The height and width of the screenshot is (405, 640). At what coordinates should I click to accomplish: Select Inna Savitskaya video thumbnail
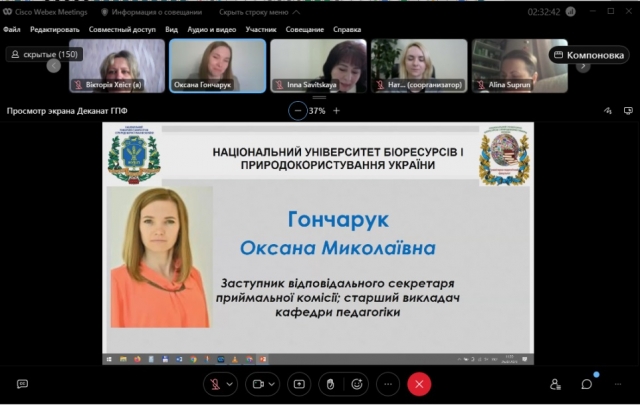point(318,66)
